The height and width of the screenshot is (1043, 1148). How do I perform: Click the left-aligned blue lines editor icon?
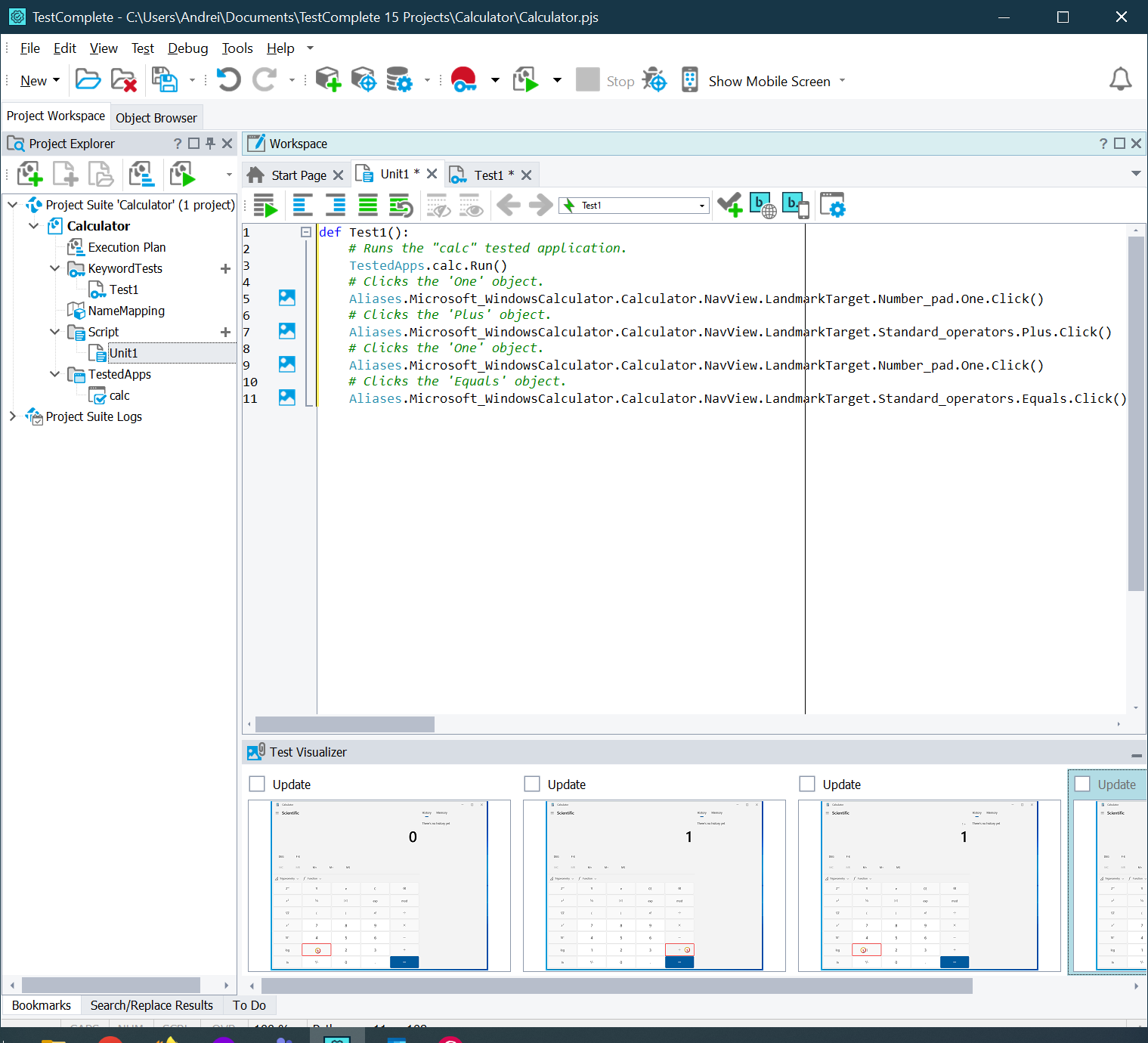click(302, 206)
